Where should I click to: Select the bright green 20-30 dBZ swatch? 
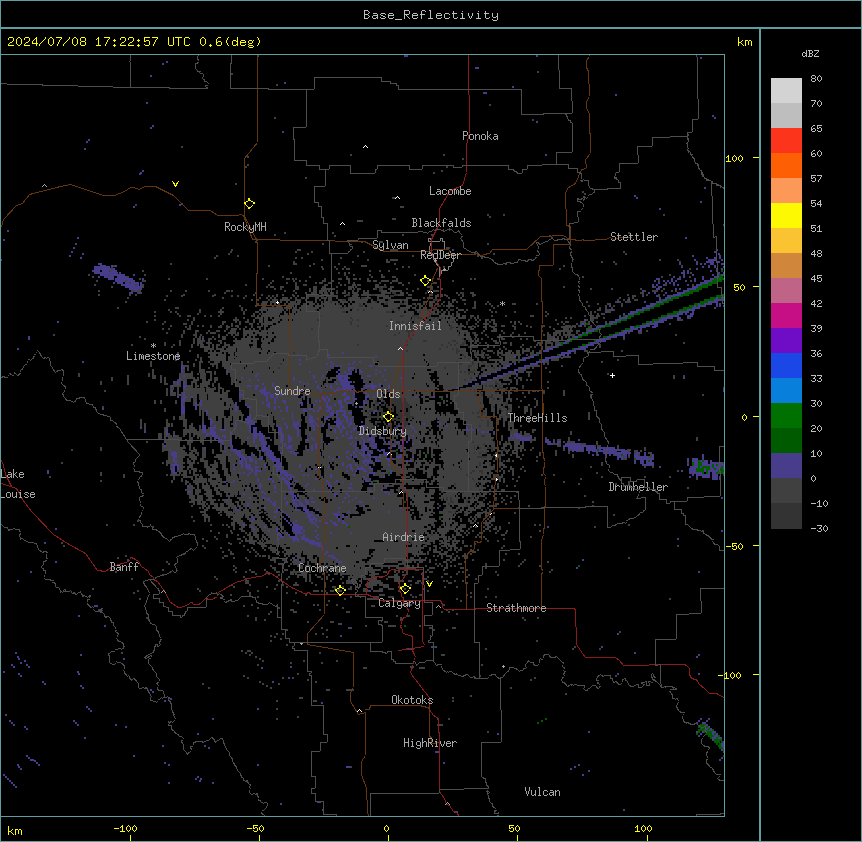pyautogui.click(x=786, y=416)
